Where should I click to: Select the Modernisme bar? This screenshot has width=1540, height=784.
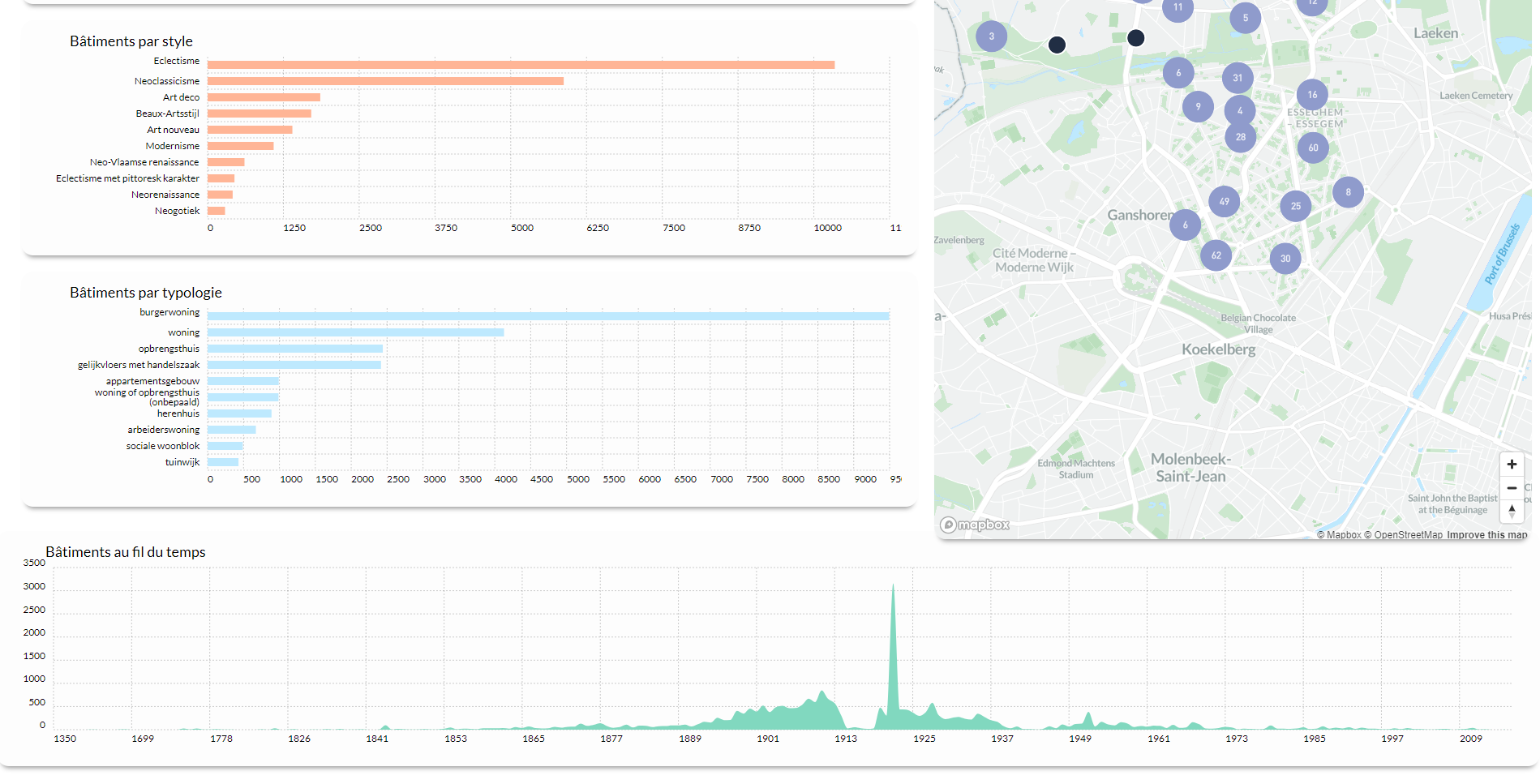pyautogui.click(x=241, y=146)
